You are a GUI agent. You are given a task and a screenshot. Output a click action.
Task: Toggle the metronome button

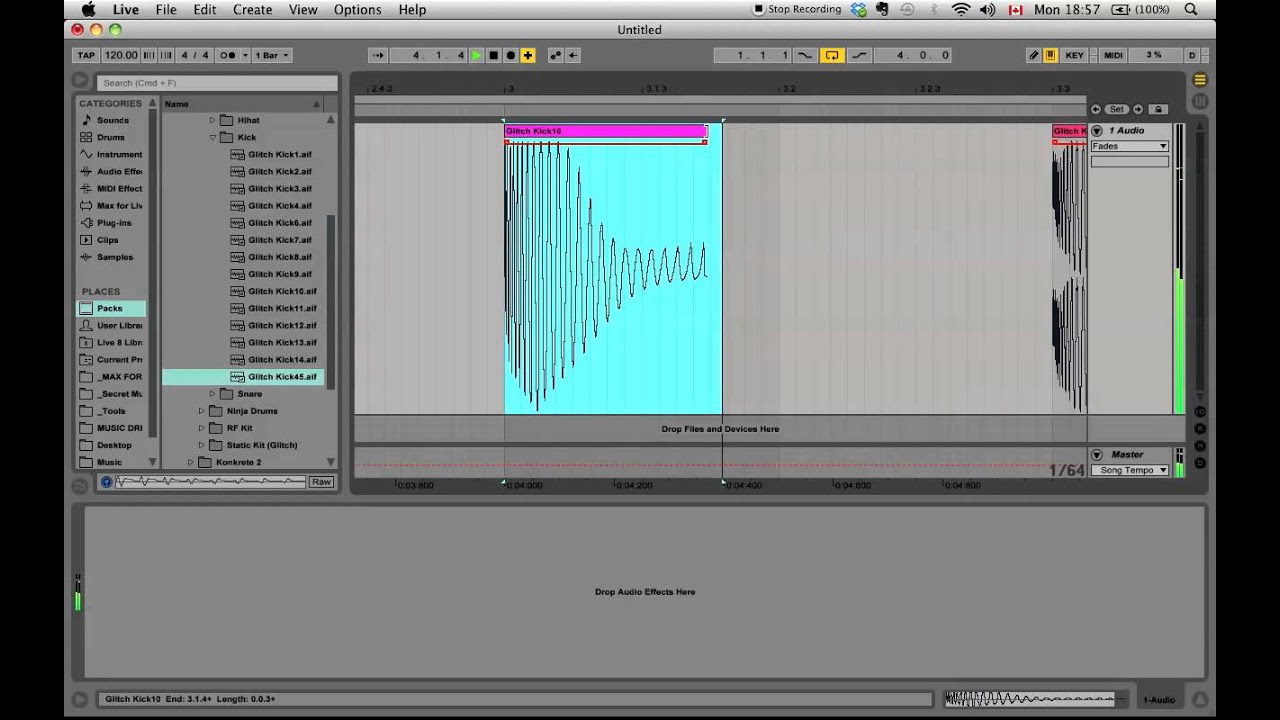click(228, 56)
